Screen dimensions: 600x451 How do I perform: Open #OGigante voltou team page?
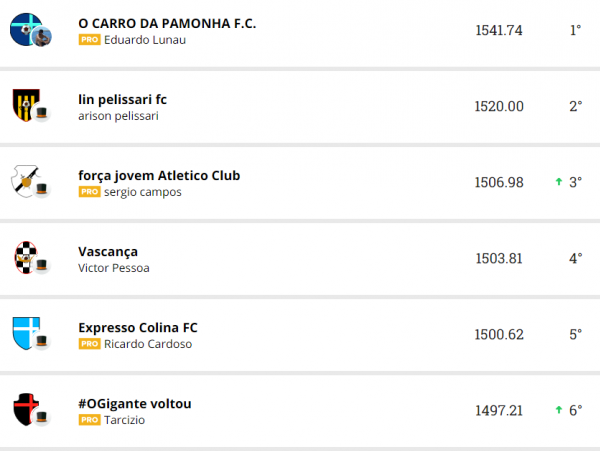point(134,403)
